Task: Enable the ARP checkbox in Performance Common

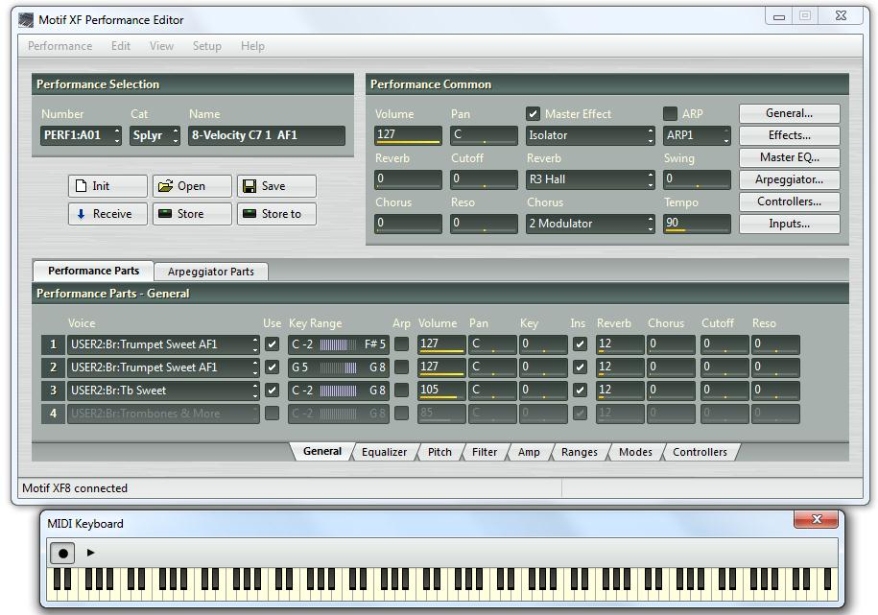Action: click(x=670, y=114)
